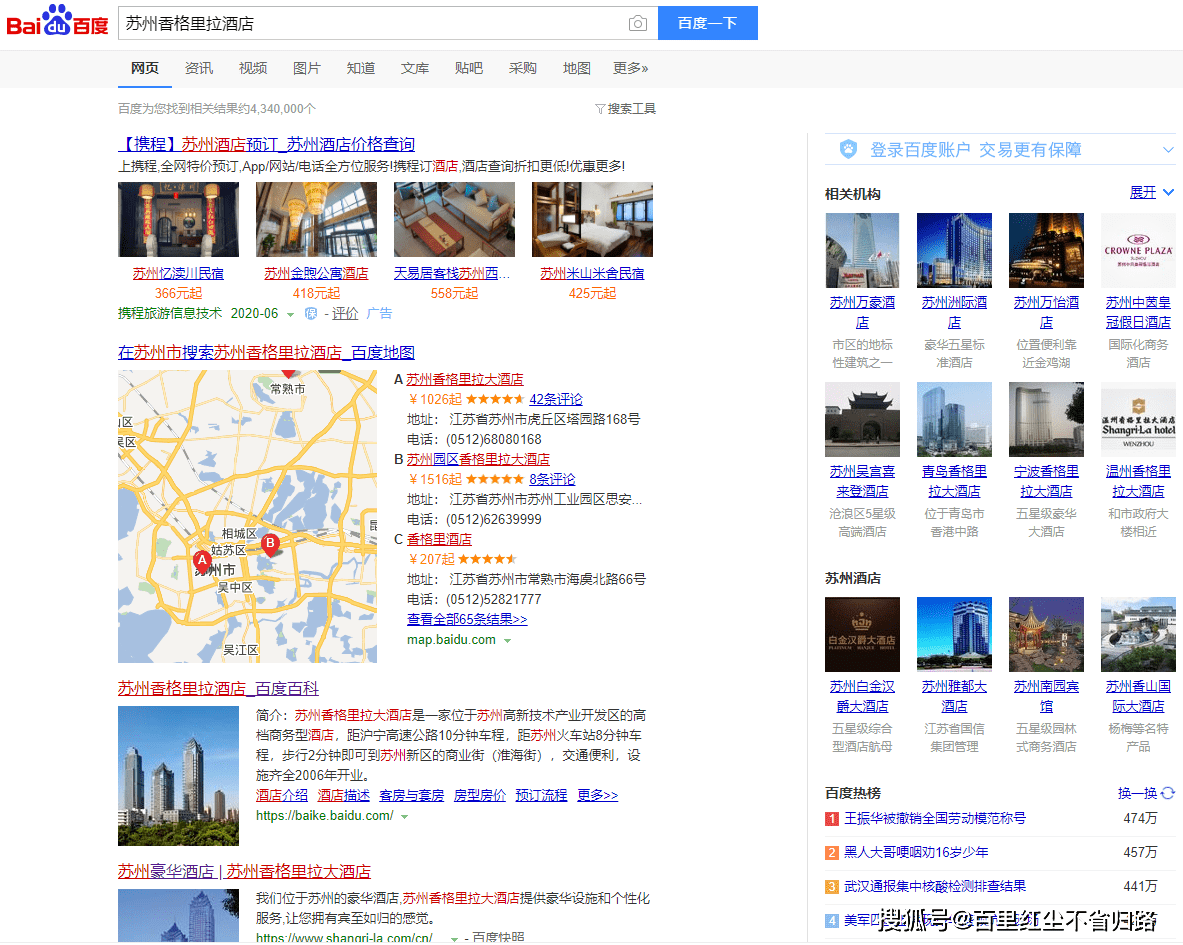Click 查看全部65条结果>> link

467,619
